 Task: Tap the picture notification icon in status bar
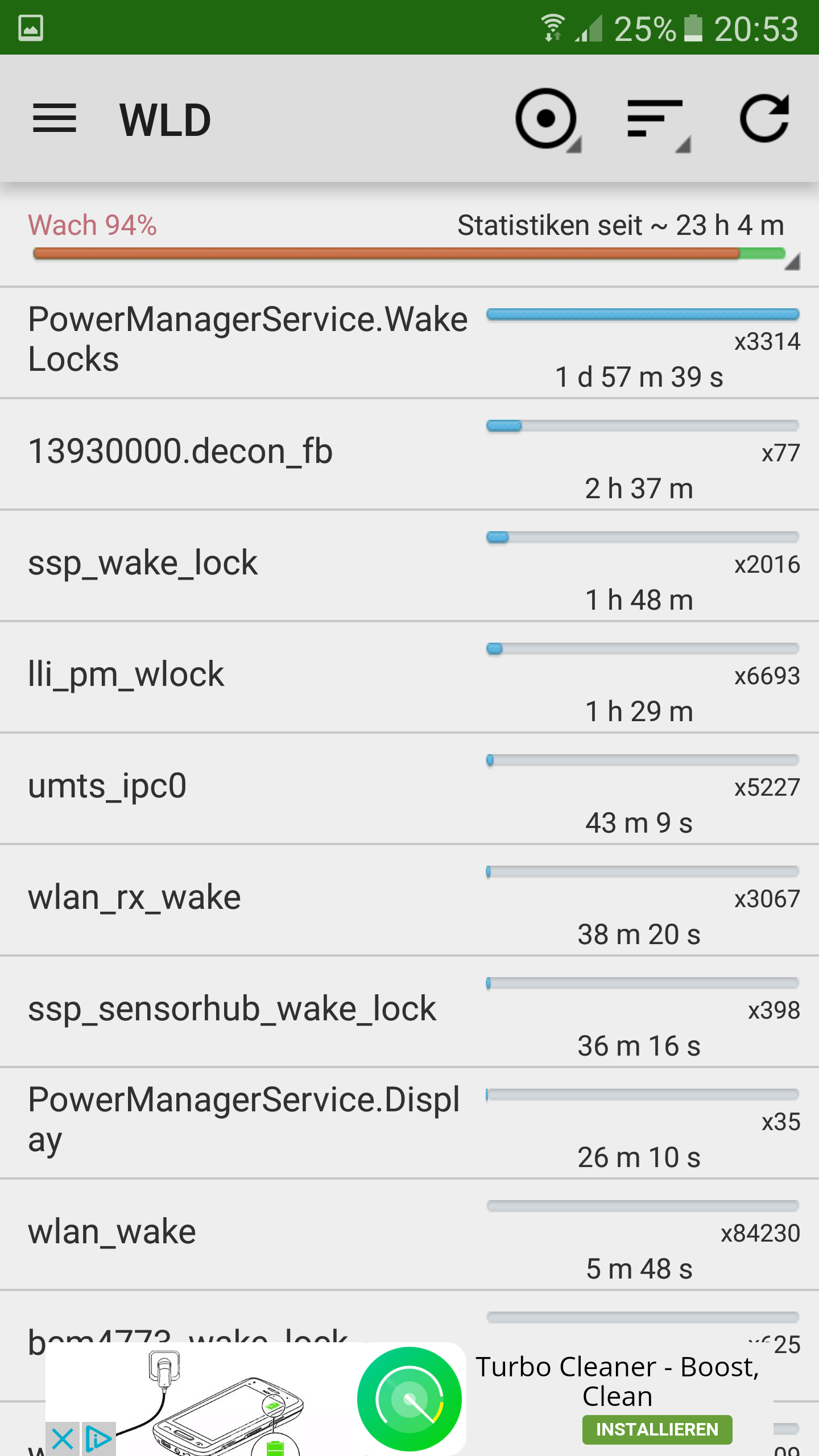click(x=31, y=28)
